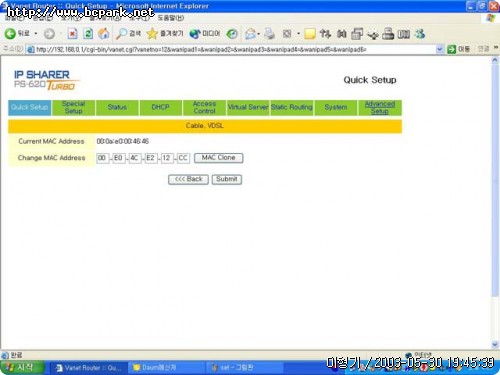The height and width of the screenshot is (375, 500).
Task: Click the Mail envelope toolbar icon
Action: coord(250,34)
